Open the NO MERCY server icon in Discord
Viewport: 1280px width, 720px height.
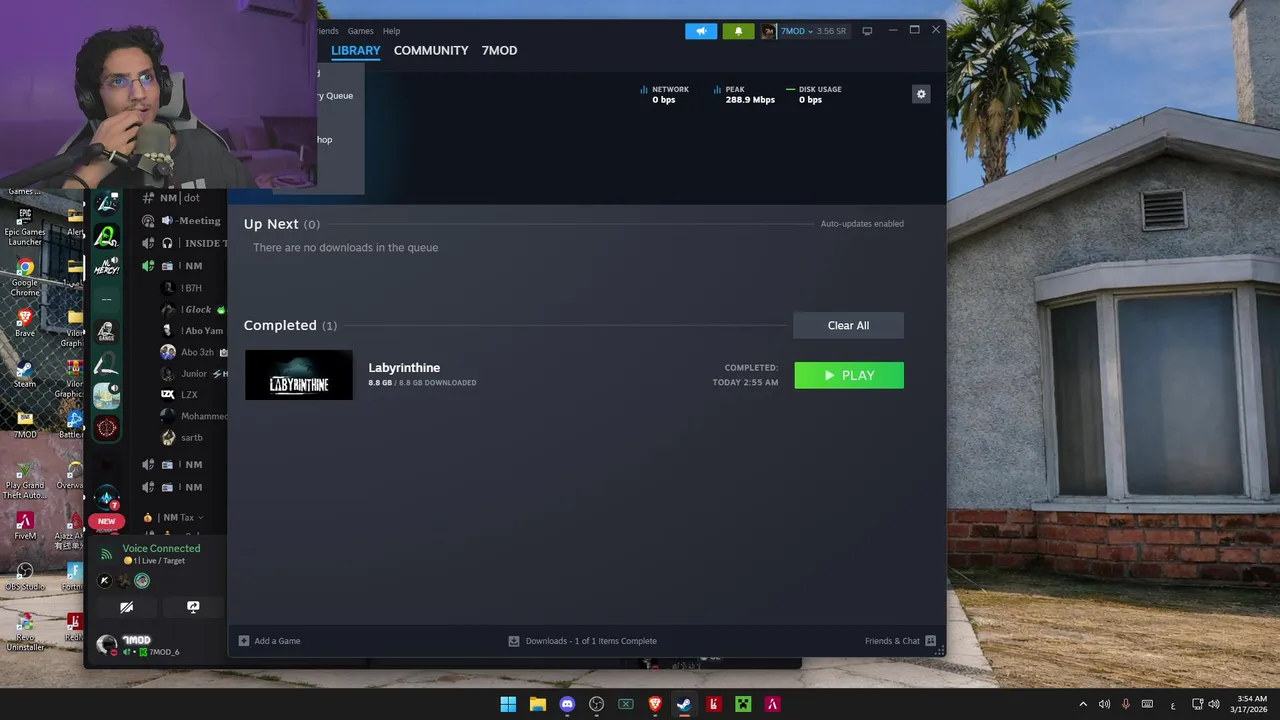pyautogui.click(x=106, y=267)
